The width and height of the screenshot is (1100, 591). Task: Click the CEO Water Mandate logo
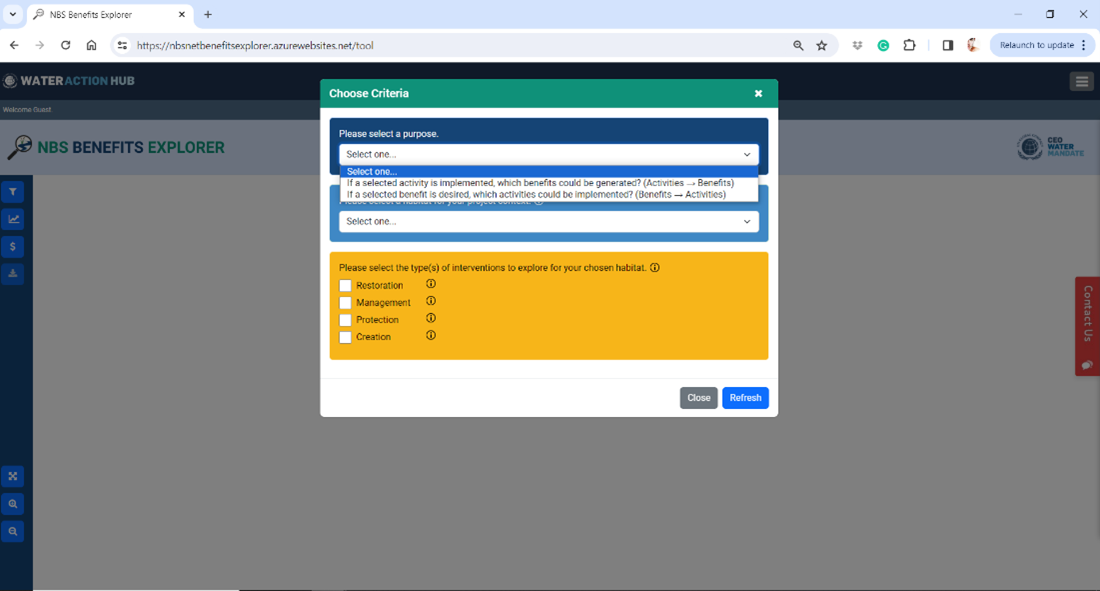point(1051,147)
